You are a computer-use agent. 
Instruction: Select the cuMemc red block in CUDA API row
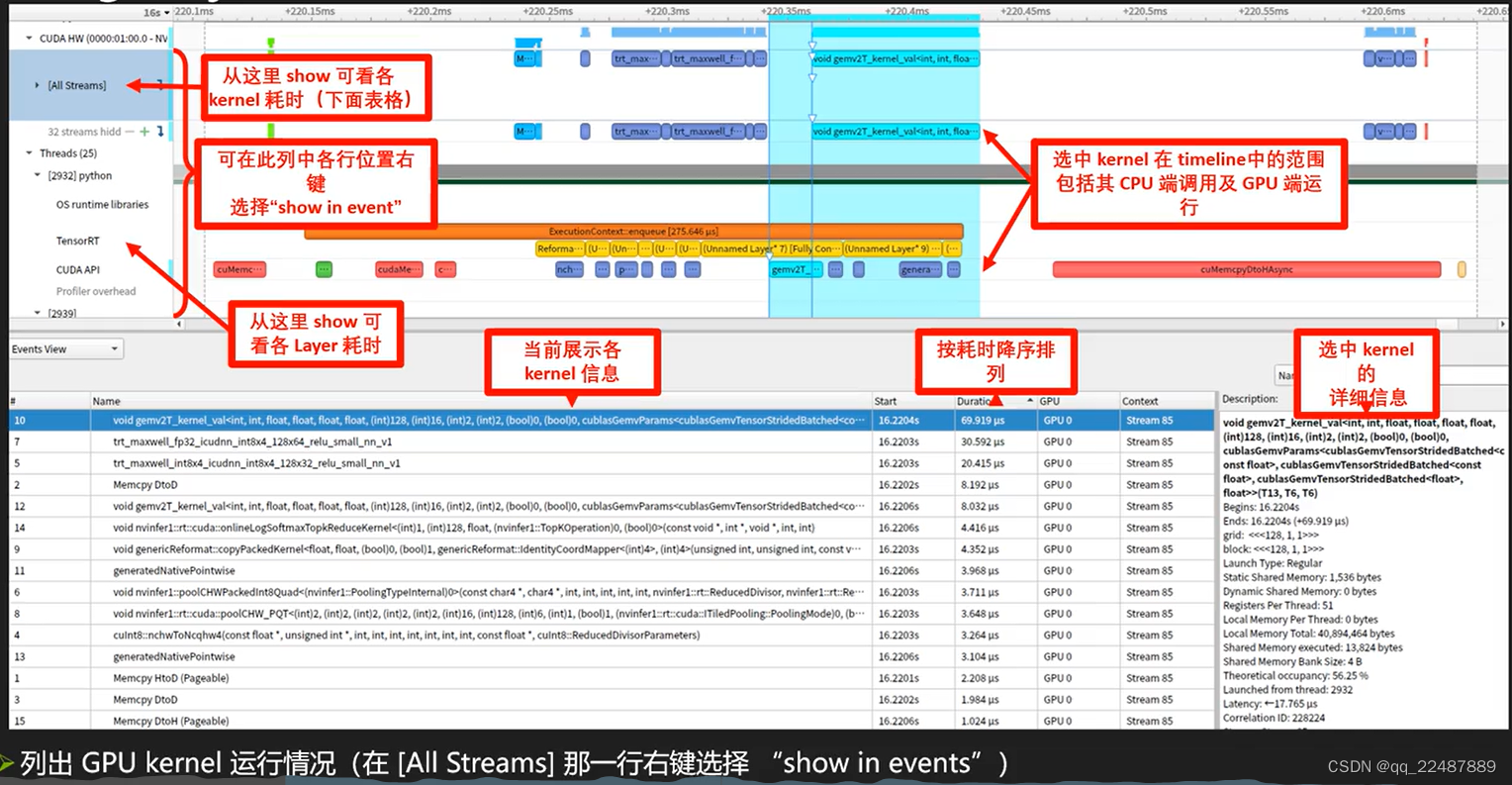[x=239, y=269]
